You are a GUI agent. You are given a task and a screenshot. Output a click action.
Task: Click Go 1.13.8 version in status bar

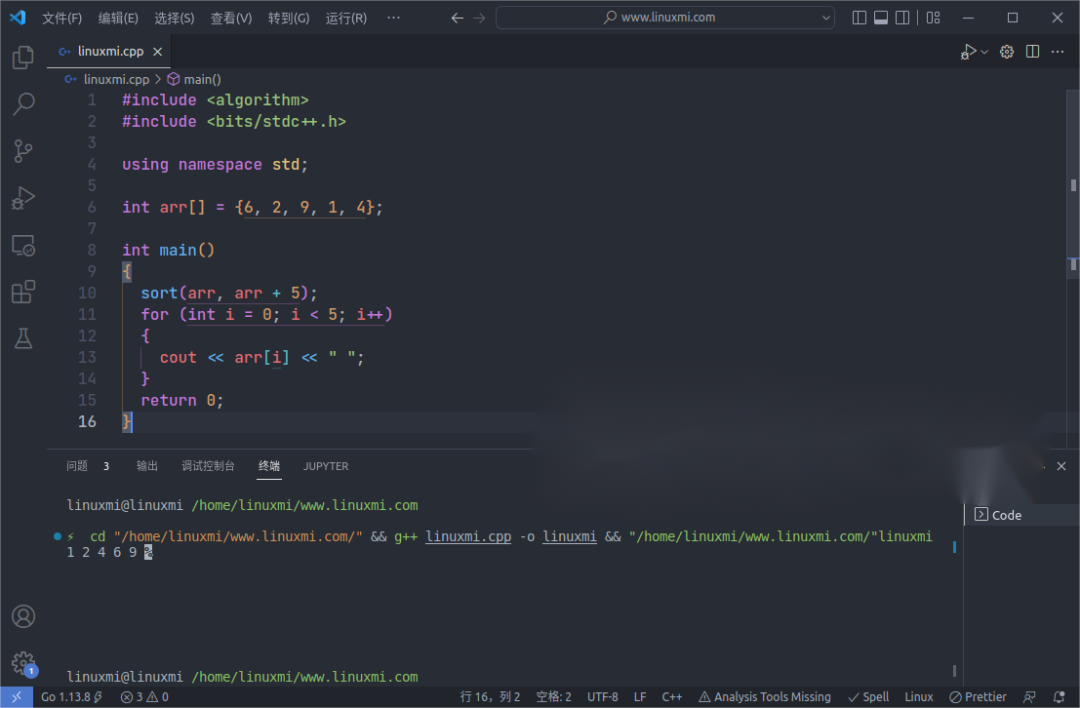[x=72, y=697]
